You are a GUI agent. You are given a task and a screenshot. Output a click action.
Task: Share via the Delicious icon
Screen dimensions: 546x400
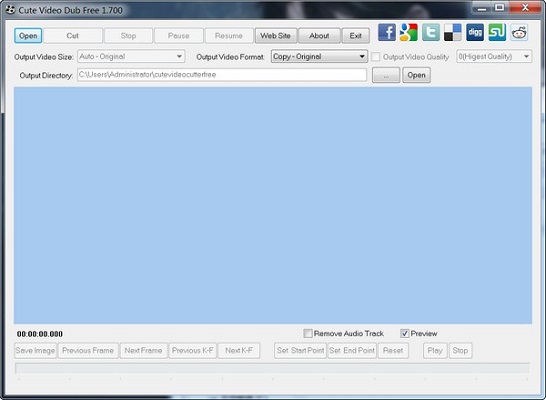click(x=453, y=32)
